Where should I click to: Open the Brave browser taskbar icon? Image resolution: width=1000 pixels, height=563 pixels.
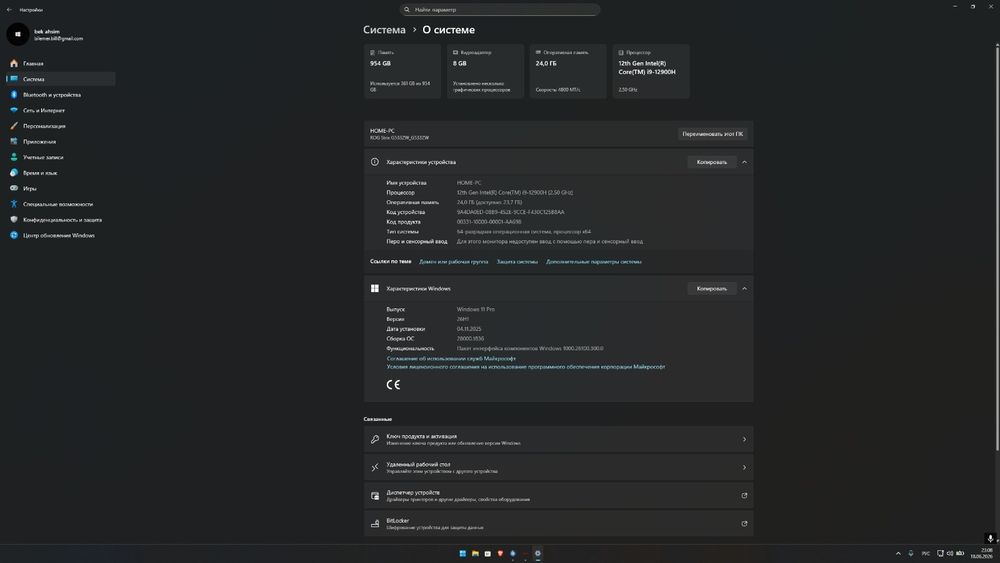500,553
